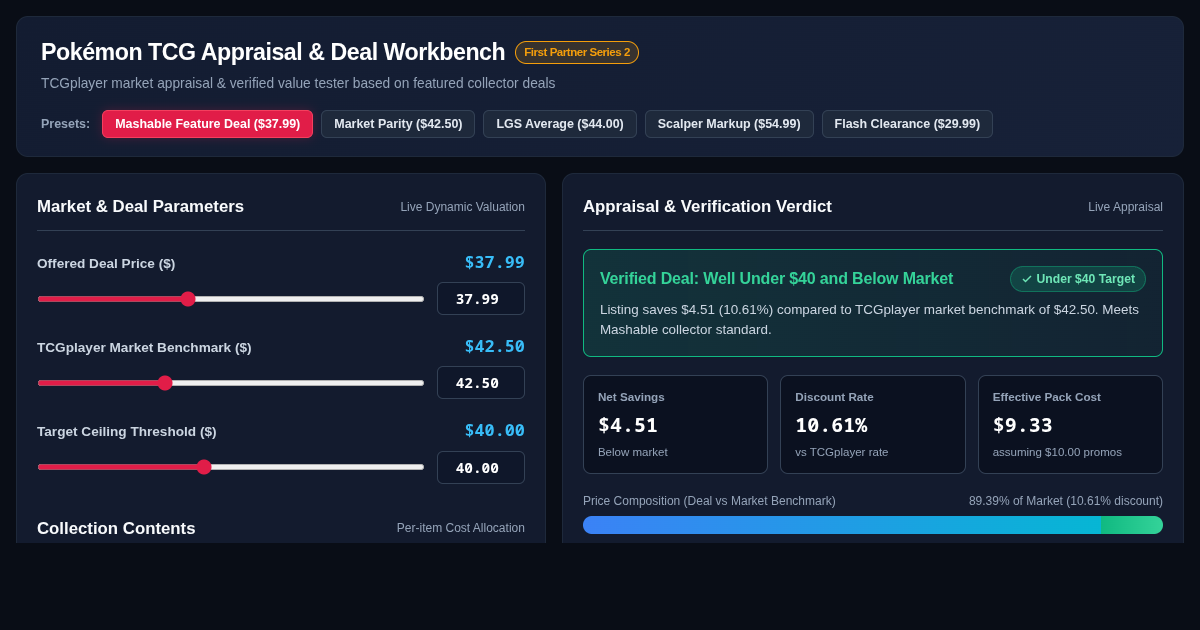Click the blue $37.99 value readout
This screenshot has height=630, width=1200.
(x=495, y=262)
